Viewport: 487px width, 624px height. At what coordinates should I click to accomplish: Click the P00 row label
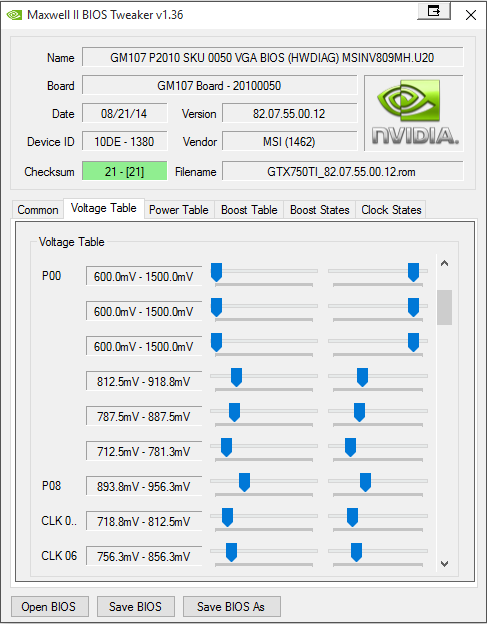pos(51,275)
